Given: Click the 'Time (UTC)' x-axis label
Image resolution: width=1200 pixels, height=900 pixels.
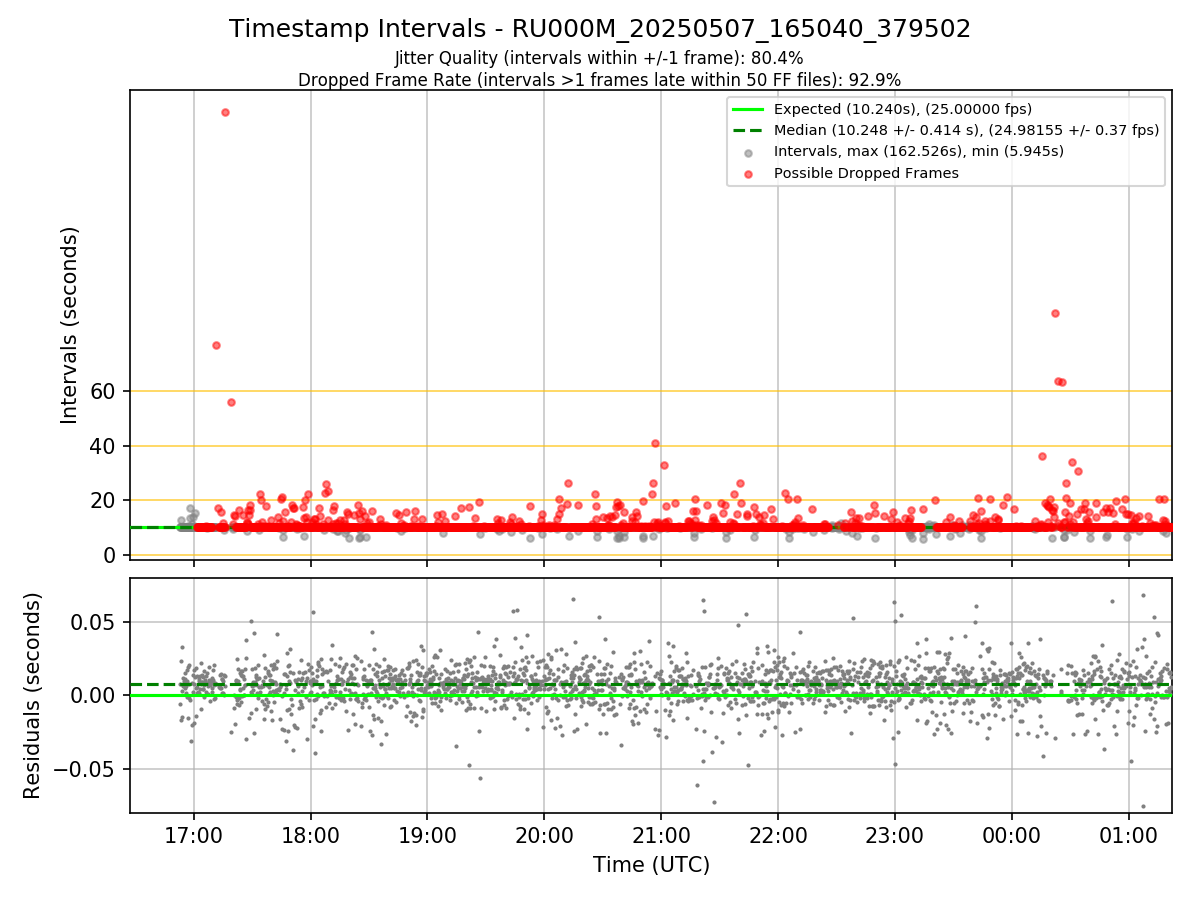Looking at the screenshot, I should pos(651,865).
